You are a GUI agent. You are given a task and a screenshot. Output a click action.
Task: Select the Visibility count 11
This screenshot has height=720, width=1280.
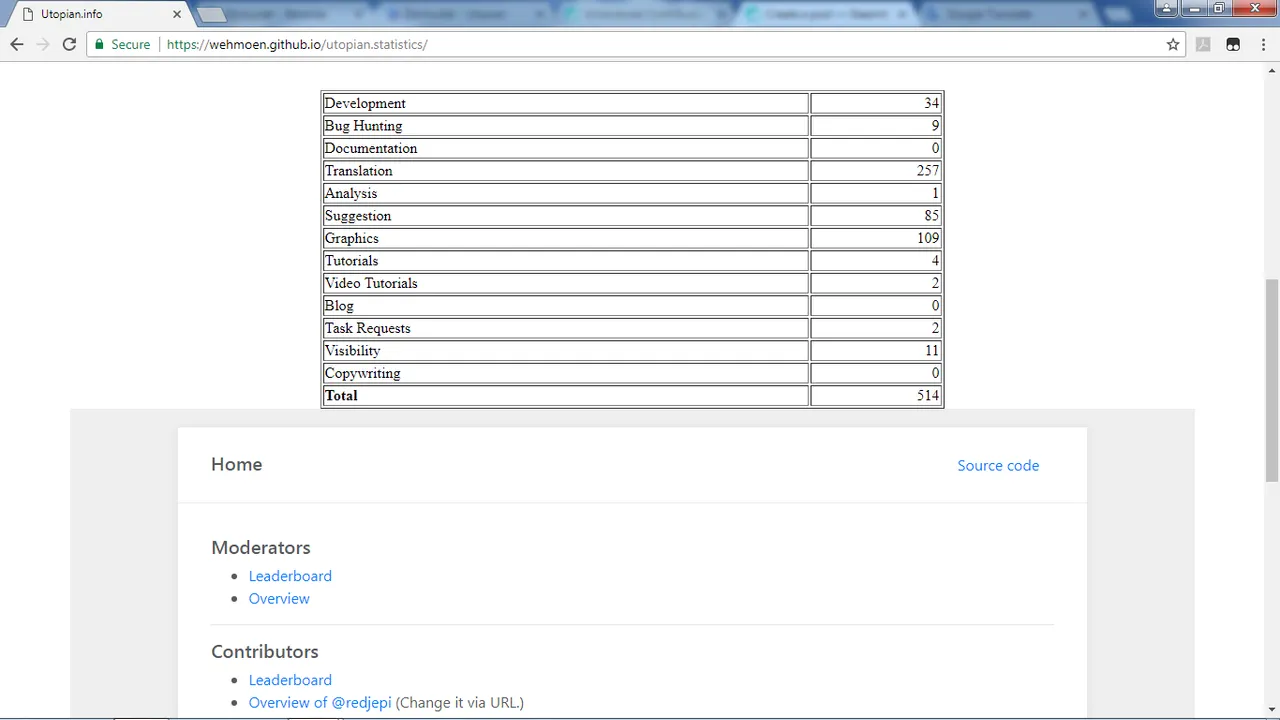click(x=932, y=351)
